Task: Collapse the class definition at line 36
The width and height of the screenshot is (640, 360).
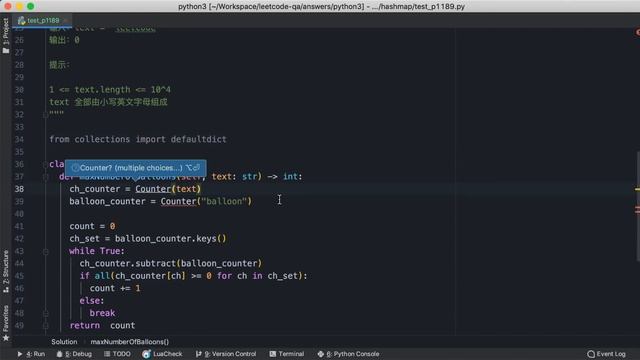Action: [x=46, y=164]
